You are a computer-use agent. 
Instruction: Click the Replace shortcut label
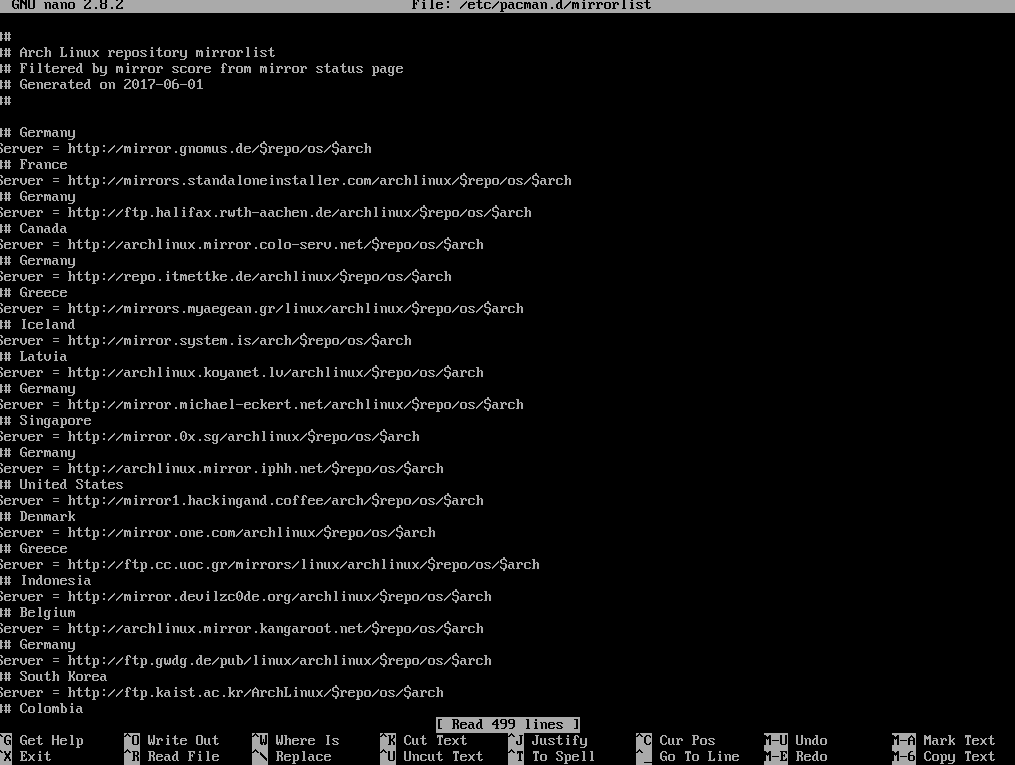click(303, 757)
